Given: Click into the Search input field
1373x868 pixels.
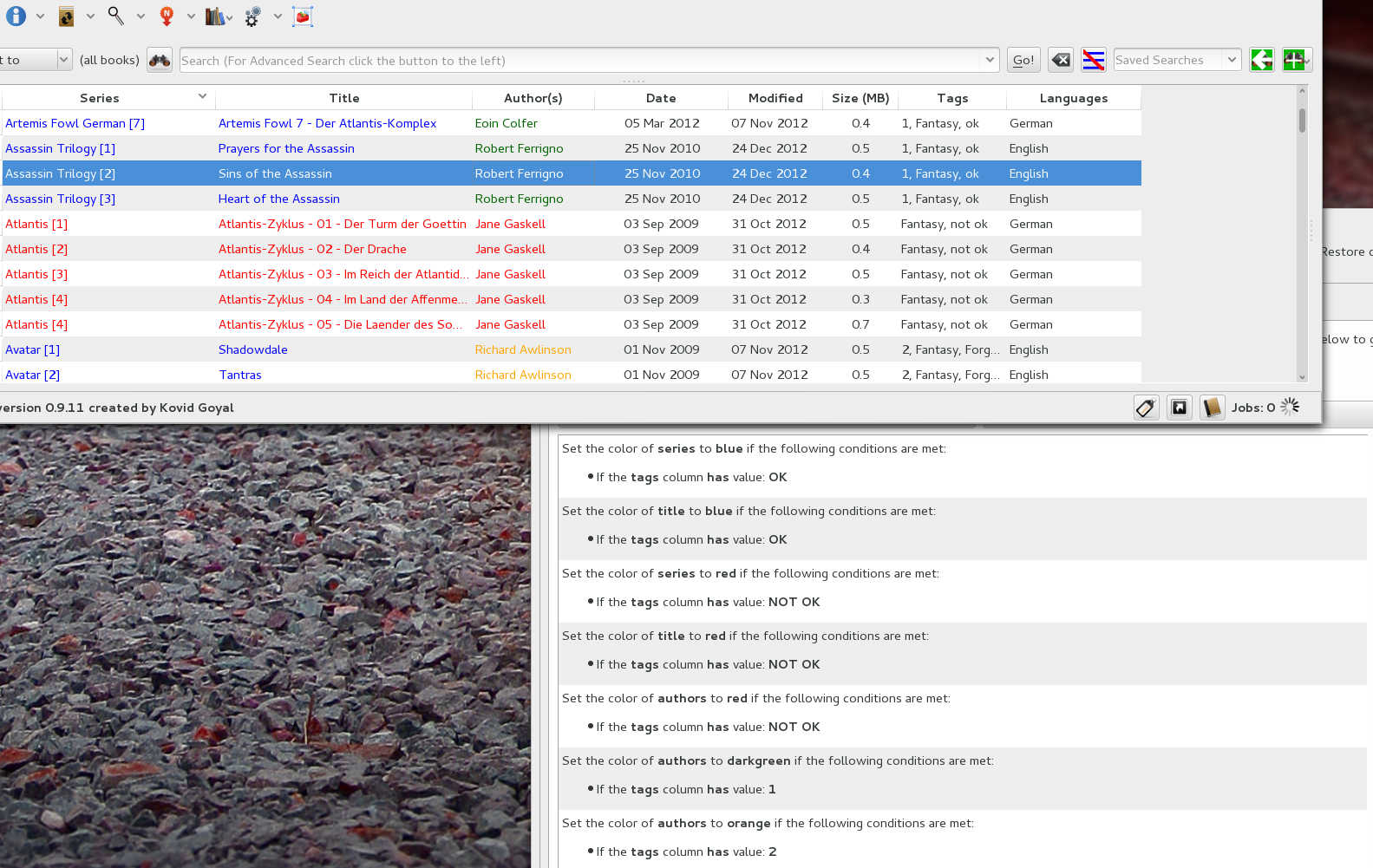Looking at the screenshot, I should [x=579, y=61].
